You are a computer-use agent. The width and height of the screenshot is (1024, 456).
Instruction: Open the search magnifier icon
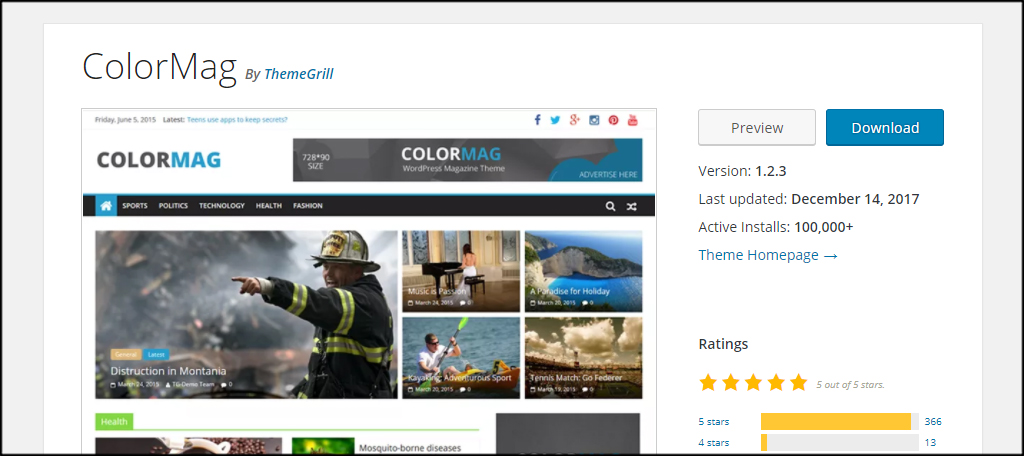pyautogui.click(x=610, y=206)
